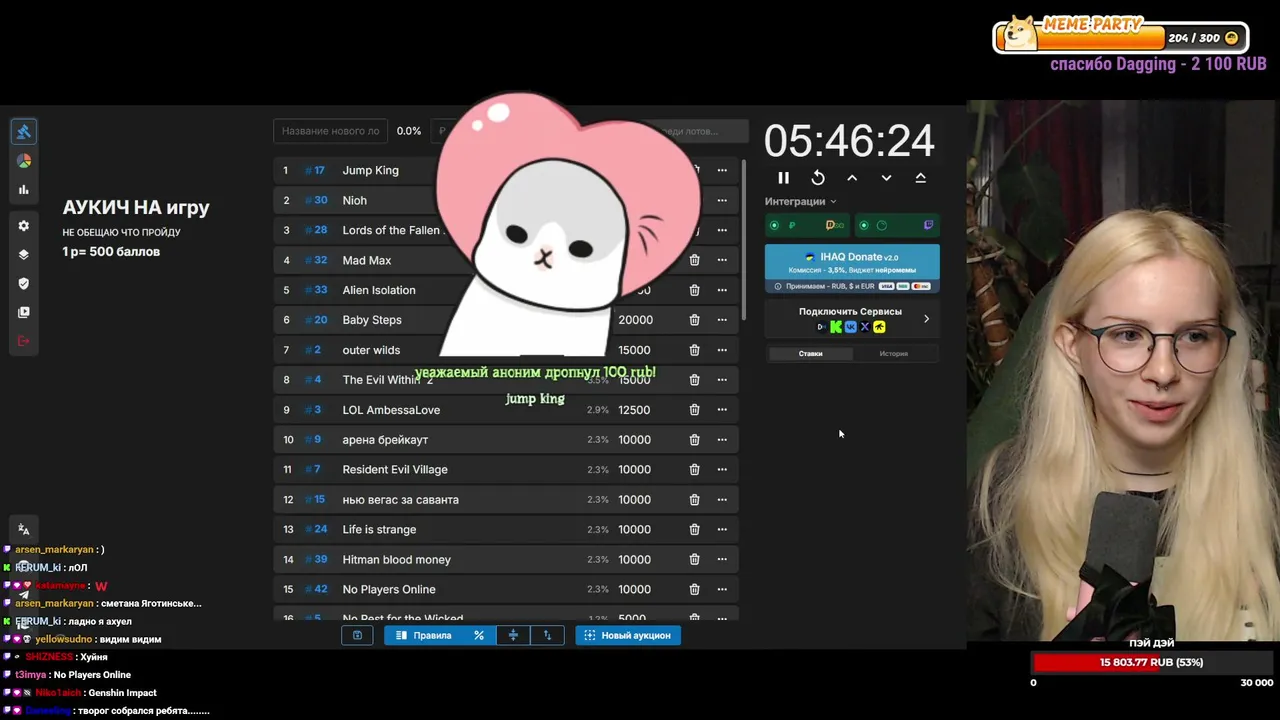Image resolution: width=1280 pixels, height=720 pixels.
Task: Open more options for Mad Max
Action: pos(722,260)
